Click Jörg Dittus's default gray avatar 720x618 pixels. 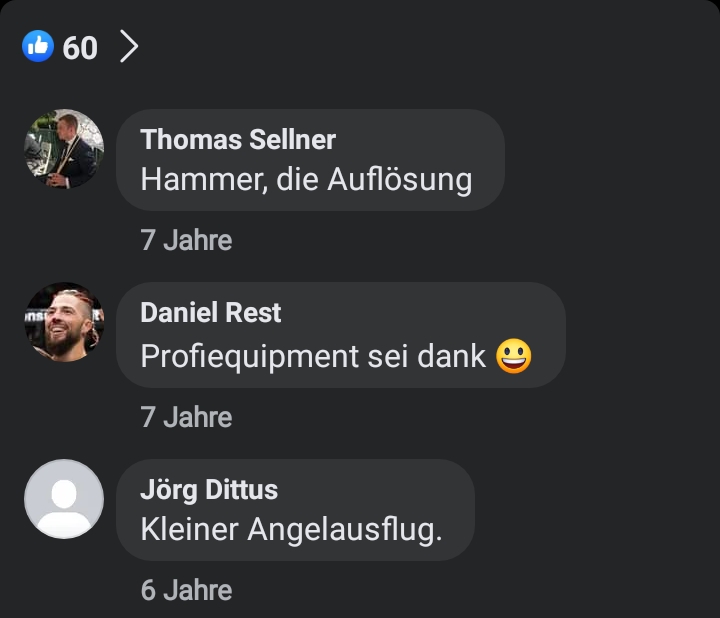64,499
